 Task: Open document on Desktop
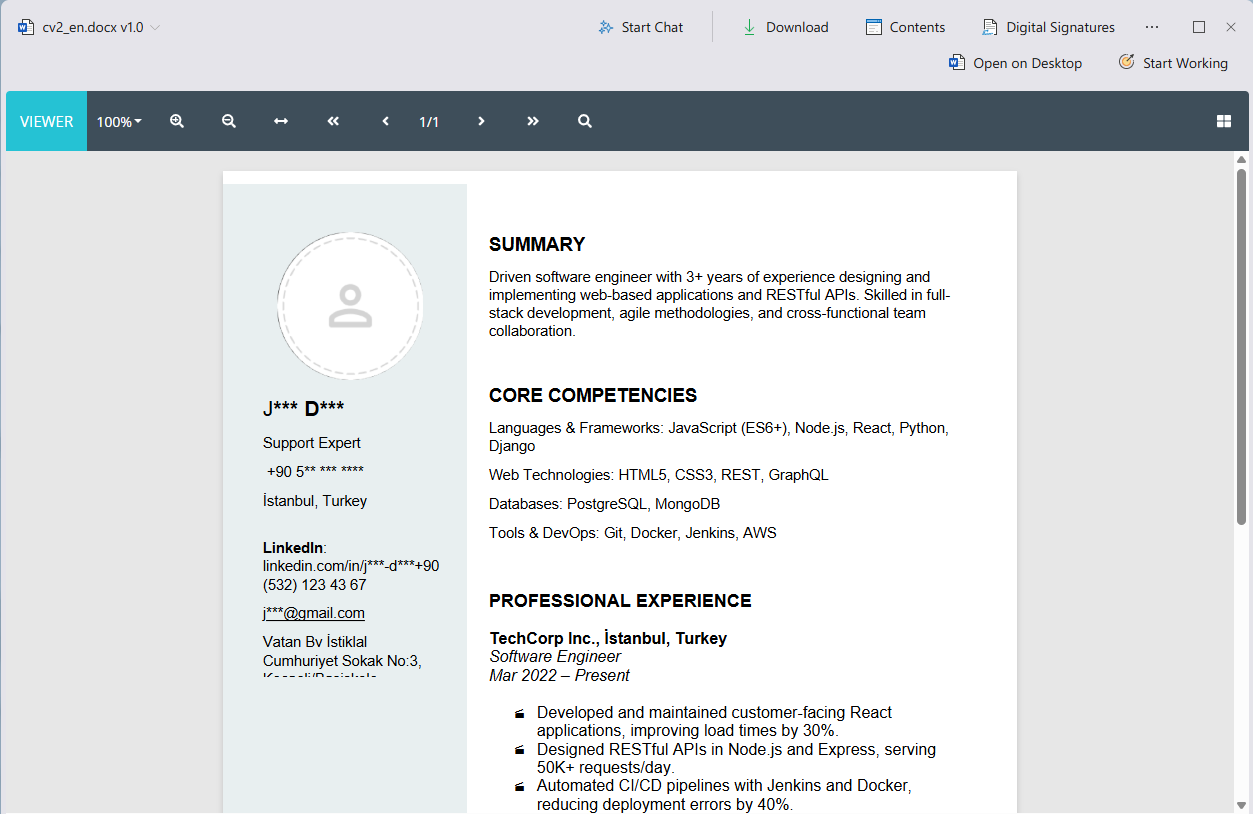1015,63
